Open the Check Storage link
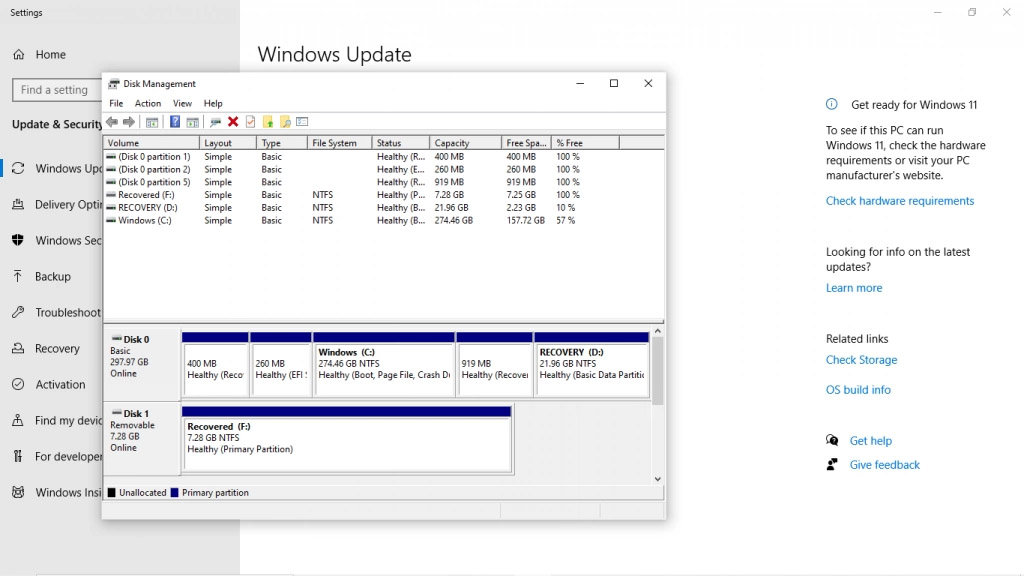Image resolution: width=1024 pixels, height=576 pixels. pos(861,360)
